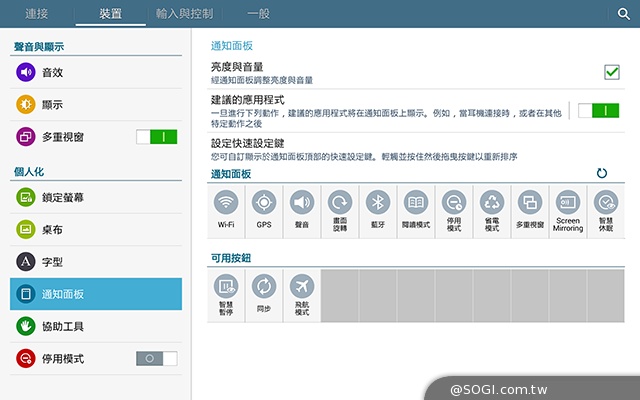
Task: Open the search magnifier icon
Action: 623,14
